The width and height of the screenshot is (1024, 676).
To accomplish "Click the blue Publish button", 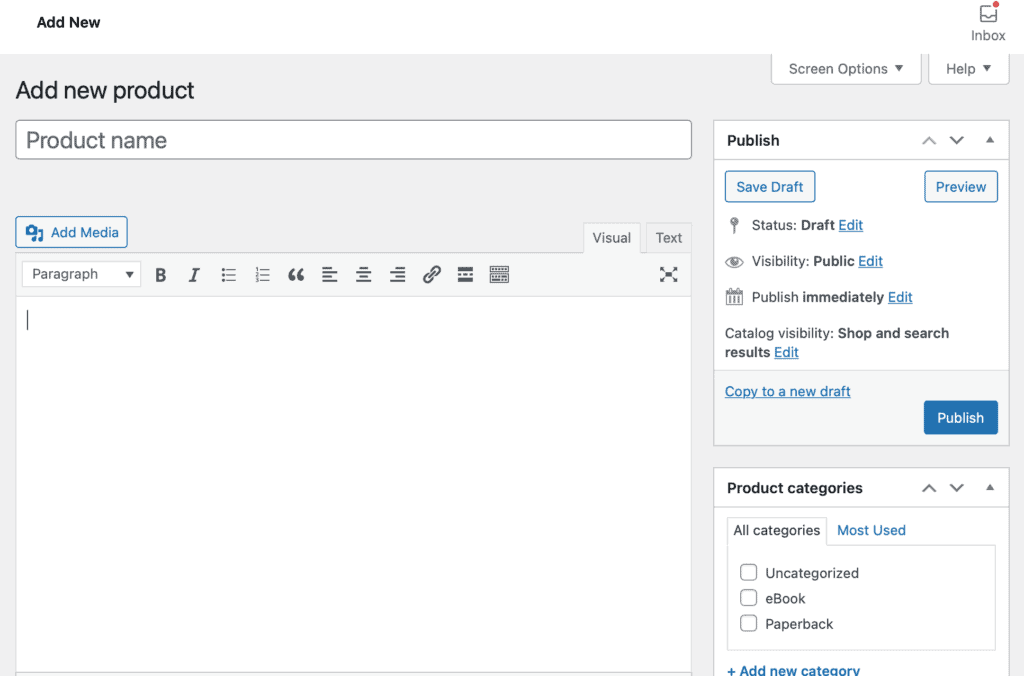I will pyautogui.click(x=960, y=418).
